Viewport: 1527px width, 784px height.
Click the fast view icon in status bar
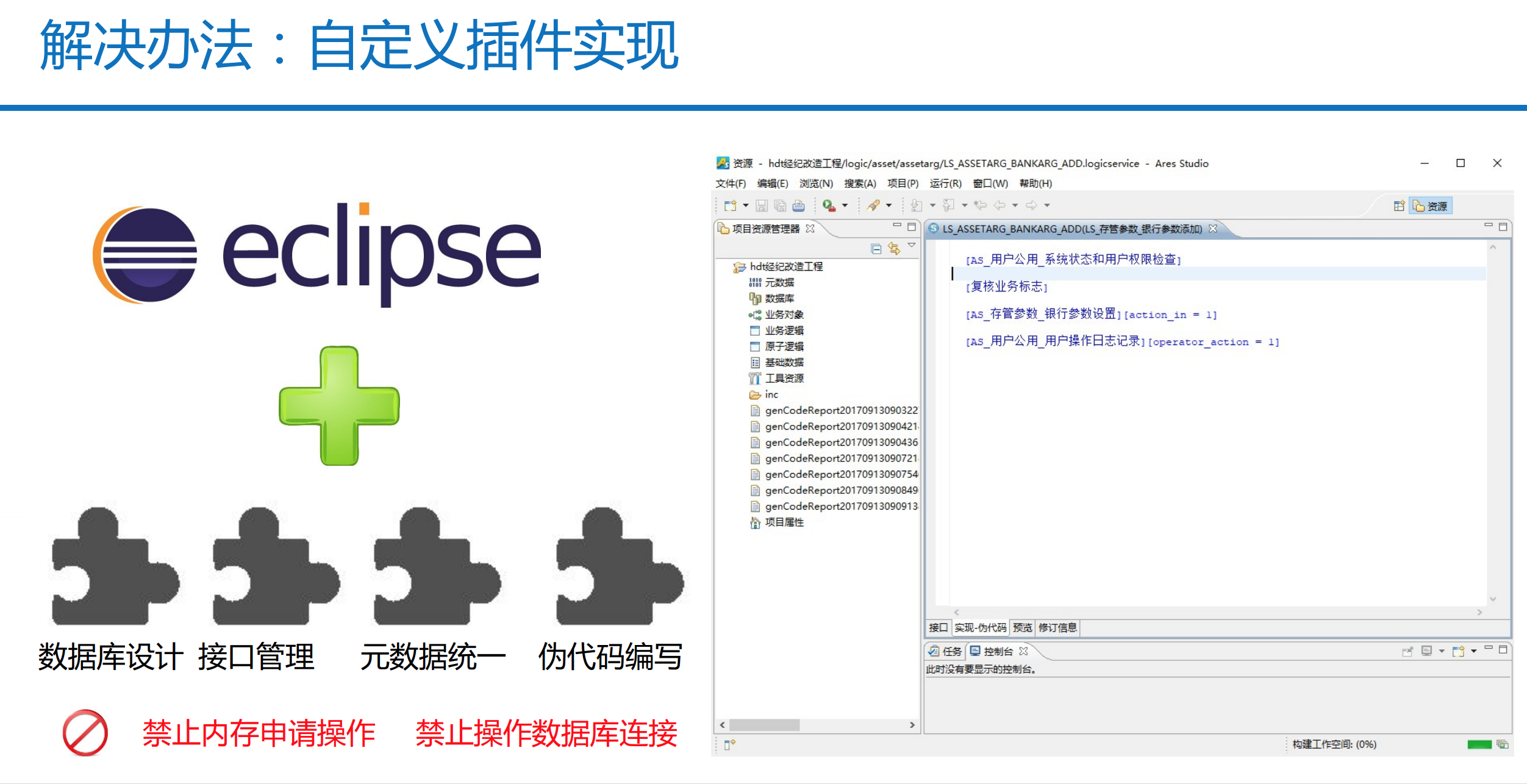click(x=729, y=744)
